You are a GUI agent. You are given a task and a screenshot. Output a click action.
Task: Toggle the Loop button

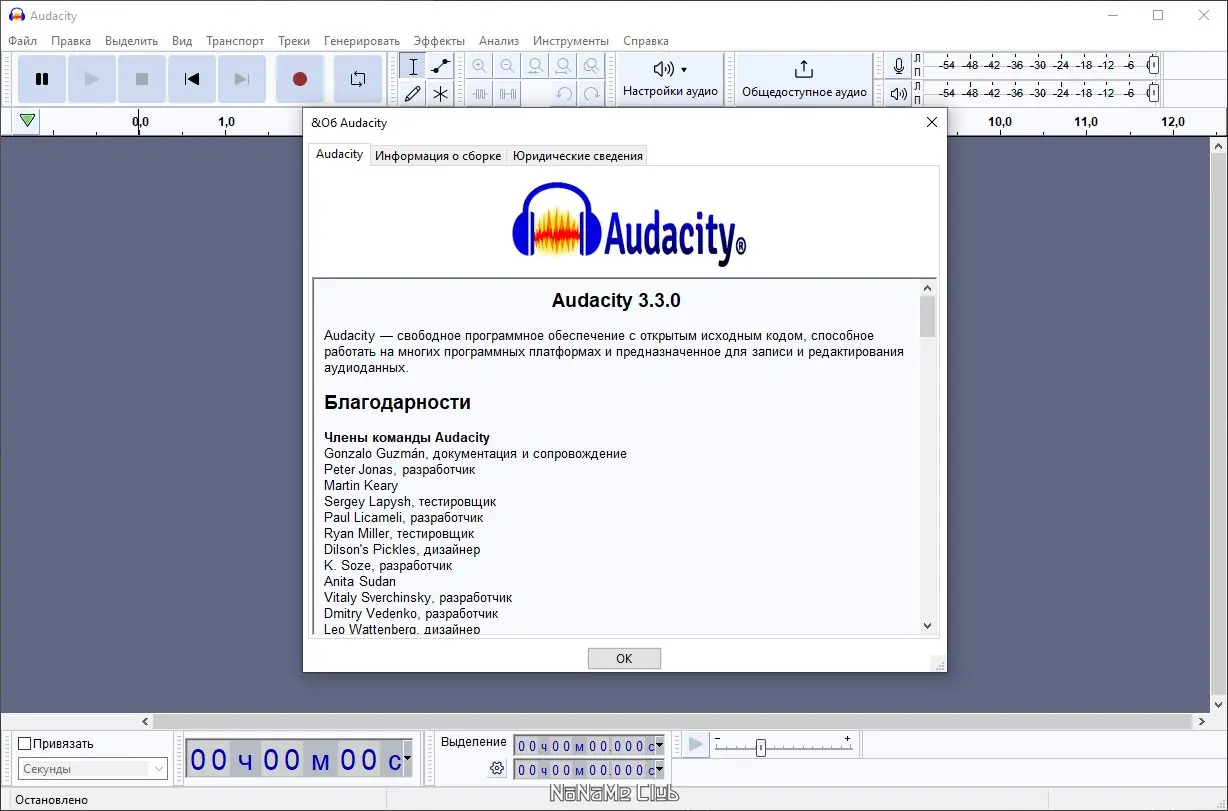click(x=358, y=79)
